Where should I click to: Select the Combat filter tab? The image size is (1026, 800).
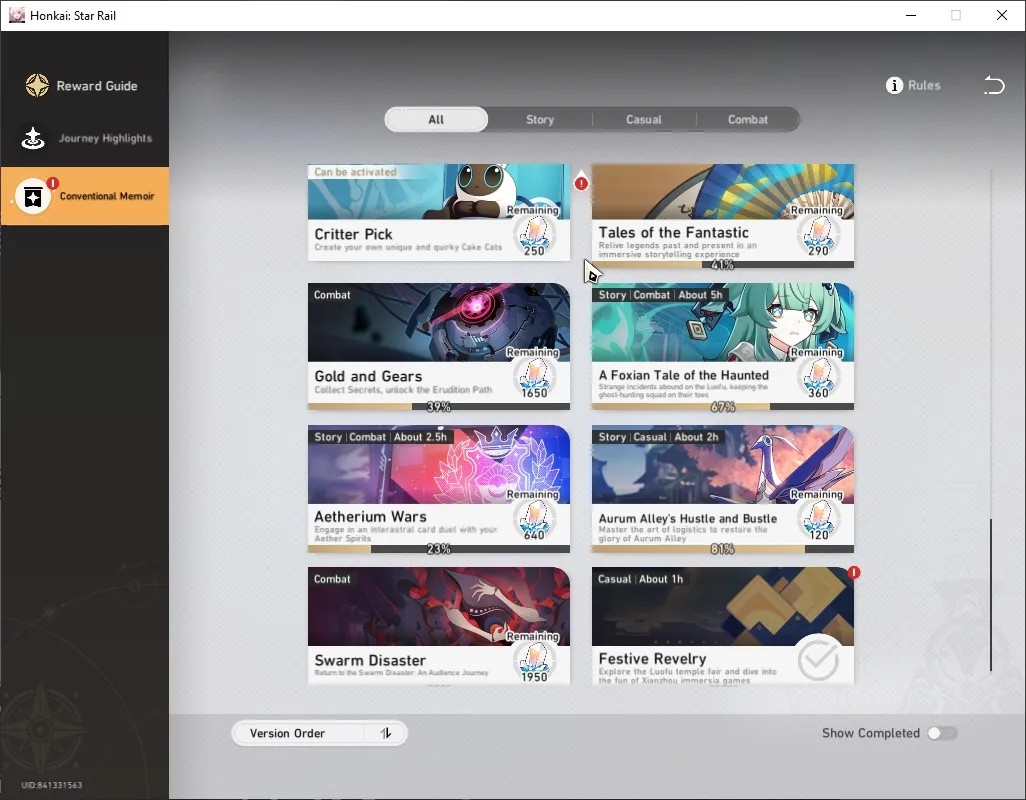click(x=748, y=120)
